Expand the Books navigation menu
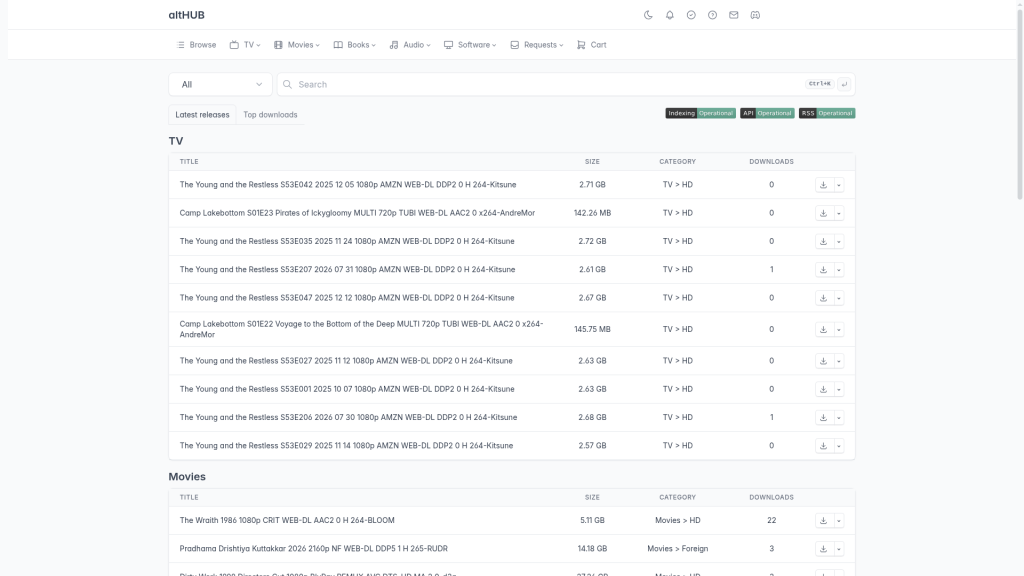The width and height of the screenshot is (1024, 576). (x=355, y=45)
